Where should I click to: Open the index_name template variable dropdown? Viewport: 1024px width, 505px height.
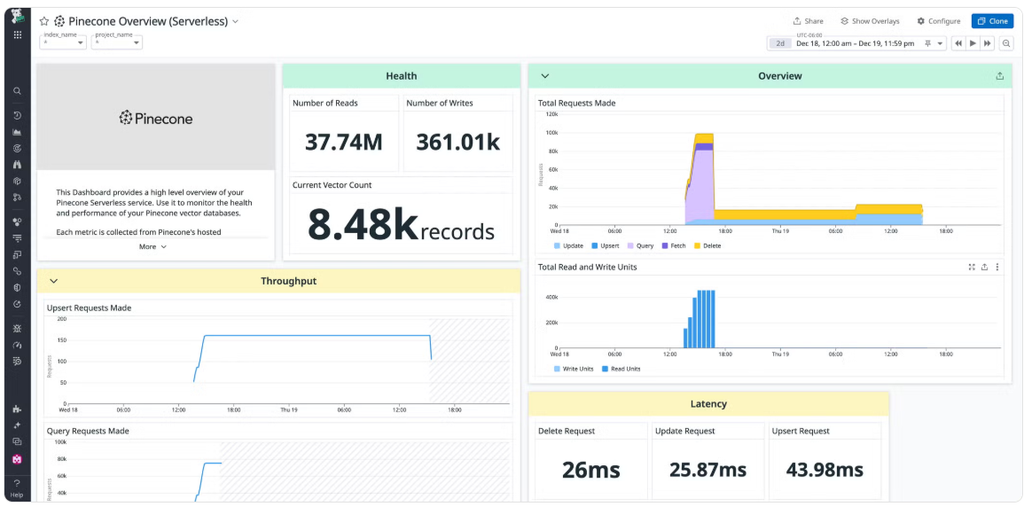(x=63, y=42)
